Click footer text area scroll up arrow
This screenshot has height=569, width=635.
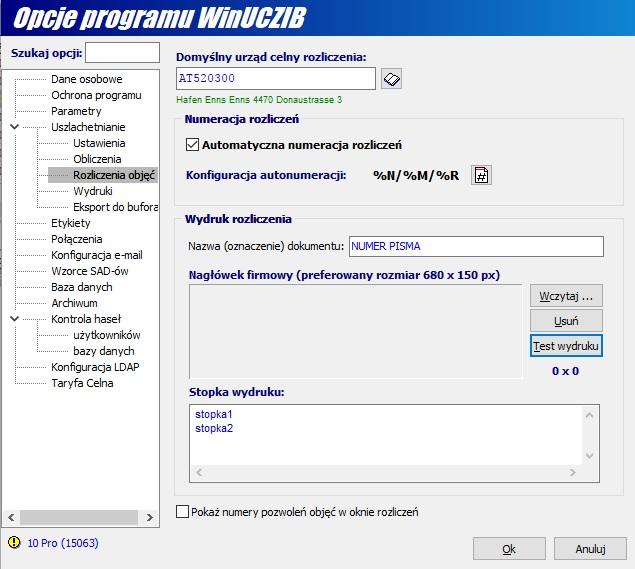(x=590, y=415)
